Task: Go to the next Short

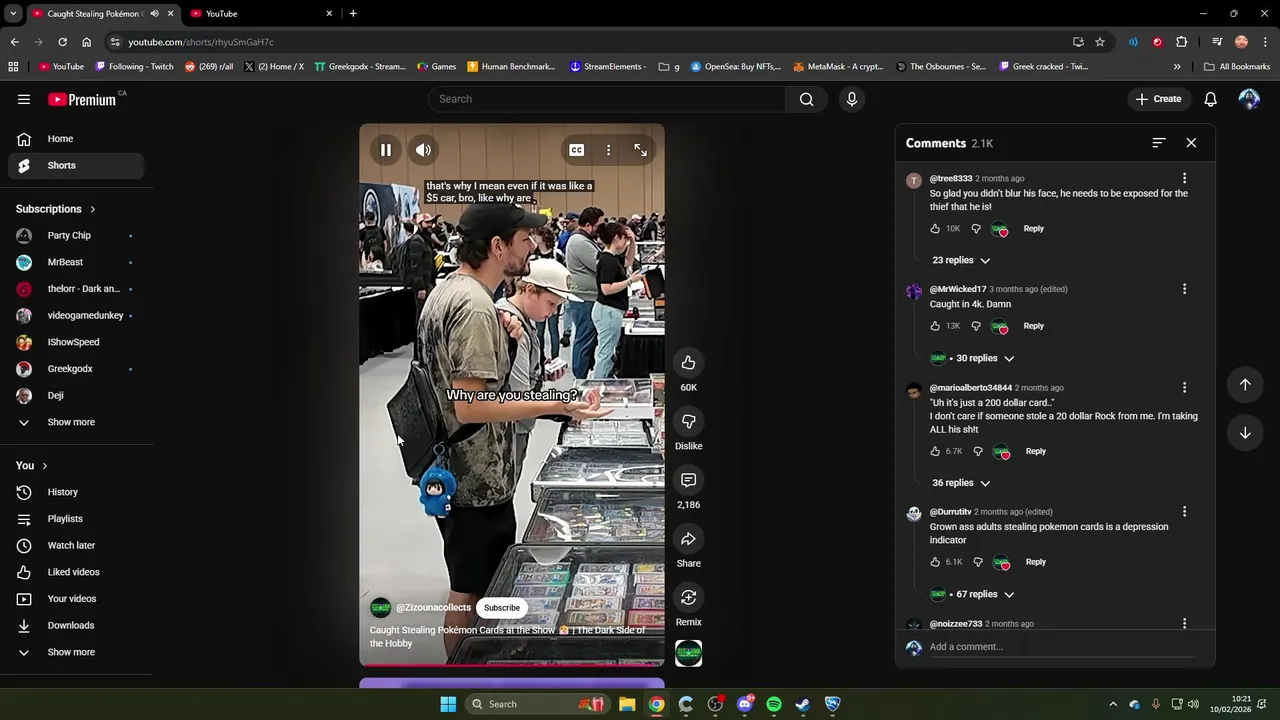Action: pos(1245,433)
